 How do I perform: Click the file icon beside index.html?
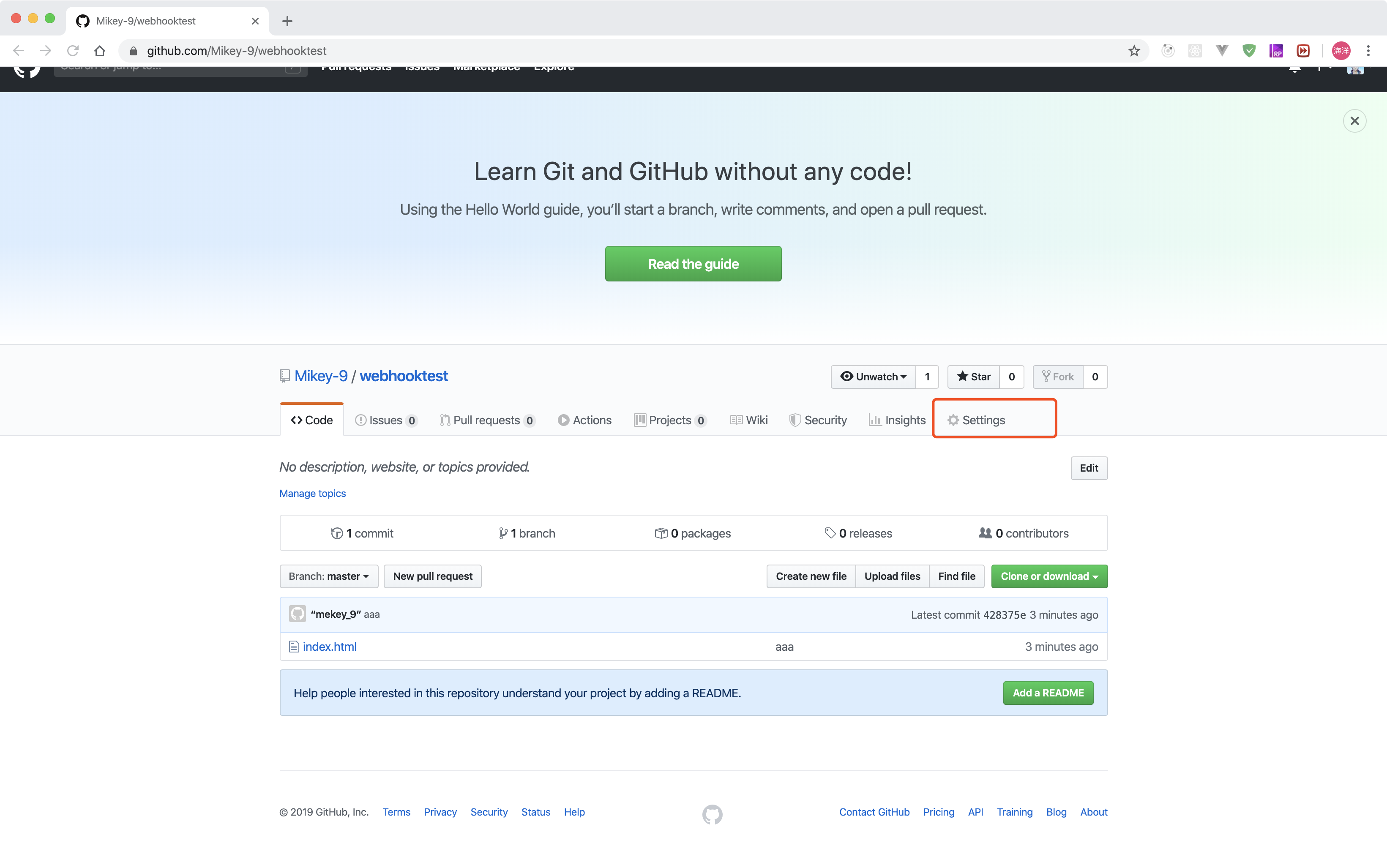click(293, 647)
